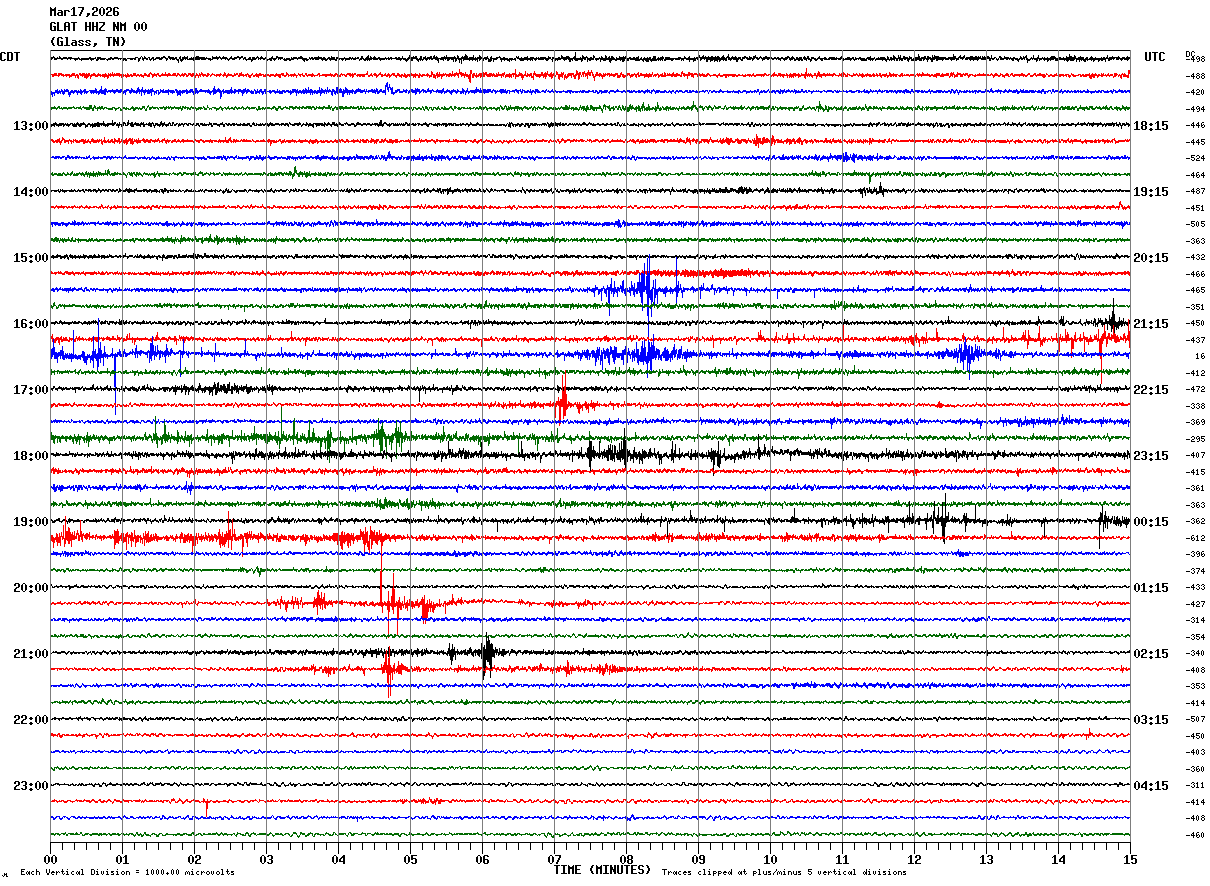Click minute tick label "06" on the time axis
Image resolution: width=1210 pixels, height=886 pixels.
pos(482,860)
